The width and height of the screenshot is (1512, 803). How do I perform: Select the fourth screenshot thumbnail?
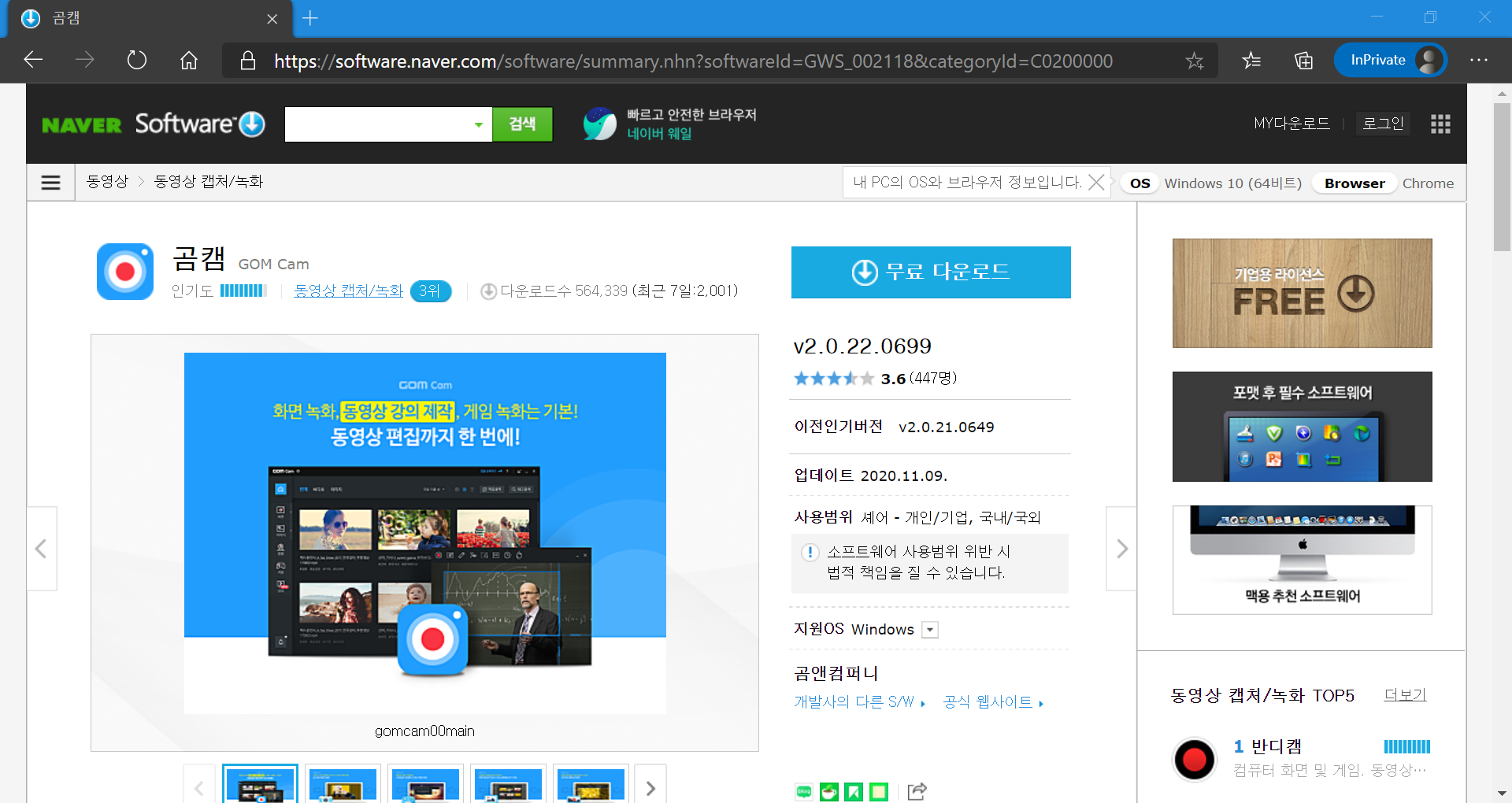[508, 785]
